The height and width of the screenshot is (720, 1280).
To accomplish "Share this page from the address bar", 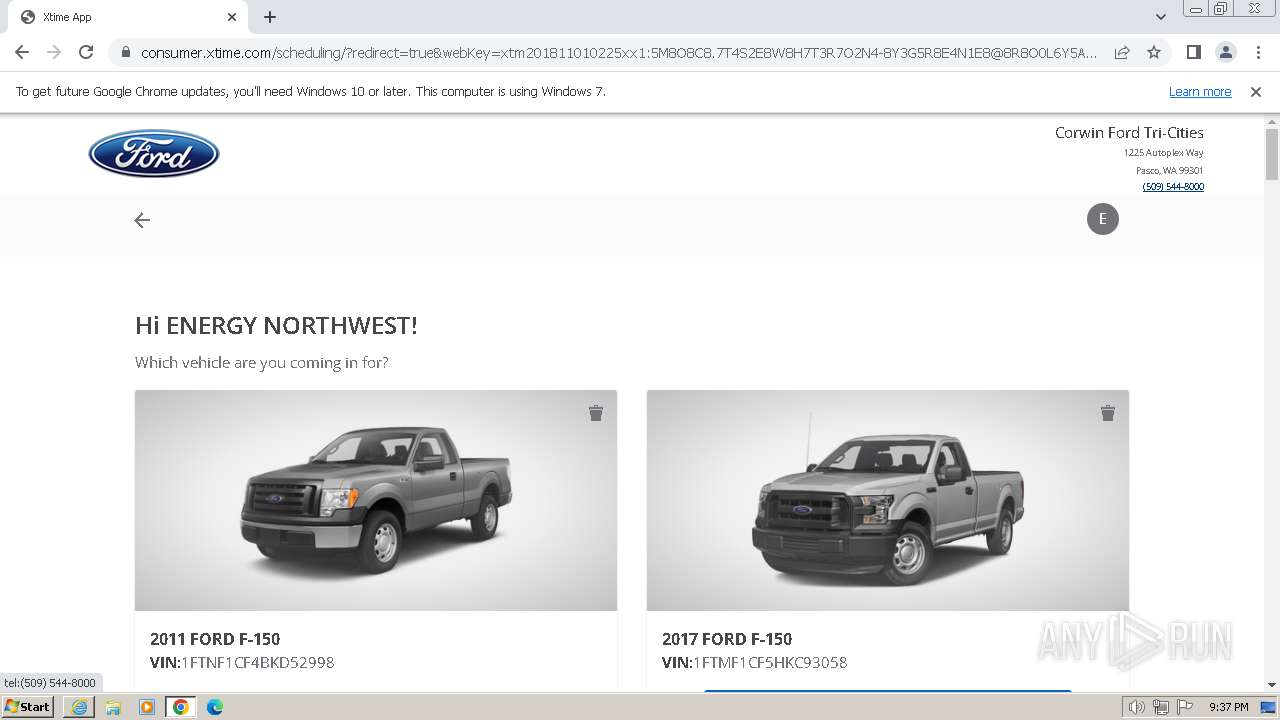I will click(x=1122, y=52).
